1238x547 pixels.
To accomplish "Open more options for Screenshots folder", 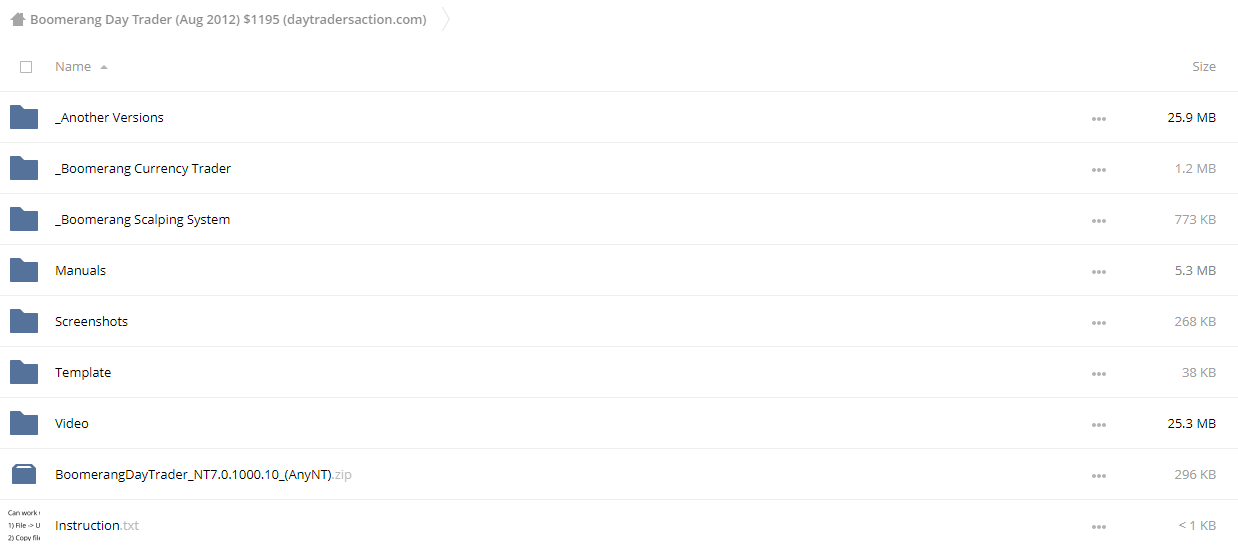I will [1099, 322].
